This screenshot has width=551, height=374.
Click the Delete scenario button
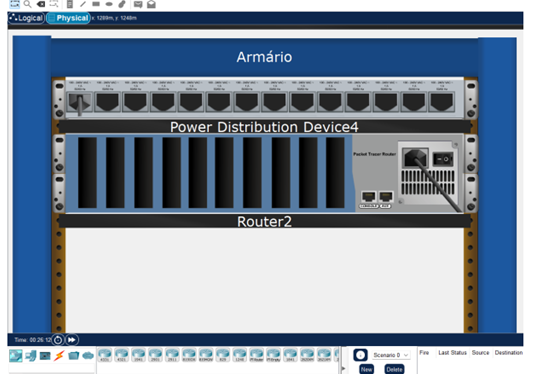394,369
